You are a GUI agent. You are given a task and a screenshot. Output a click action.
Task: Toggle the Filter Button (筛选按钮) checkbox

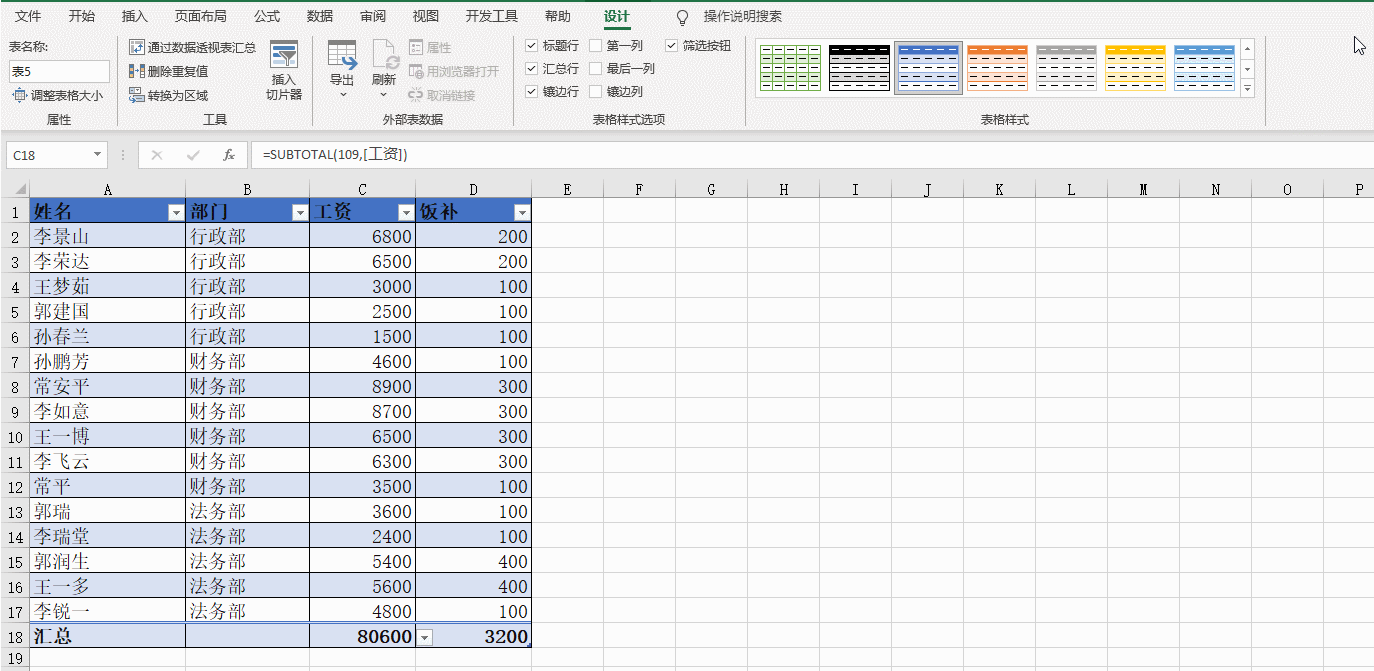(x=672, y=46)
